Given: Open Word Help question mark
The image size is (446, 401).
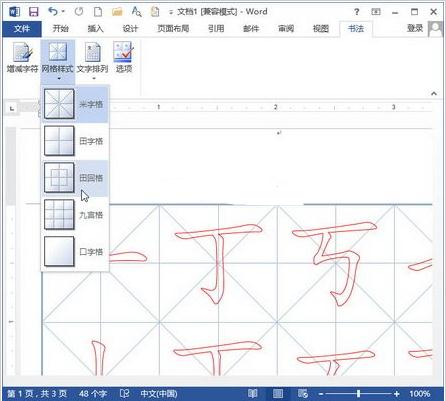Looking at the screenshot, I should tap(357, 12).
